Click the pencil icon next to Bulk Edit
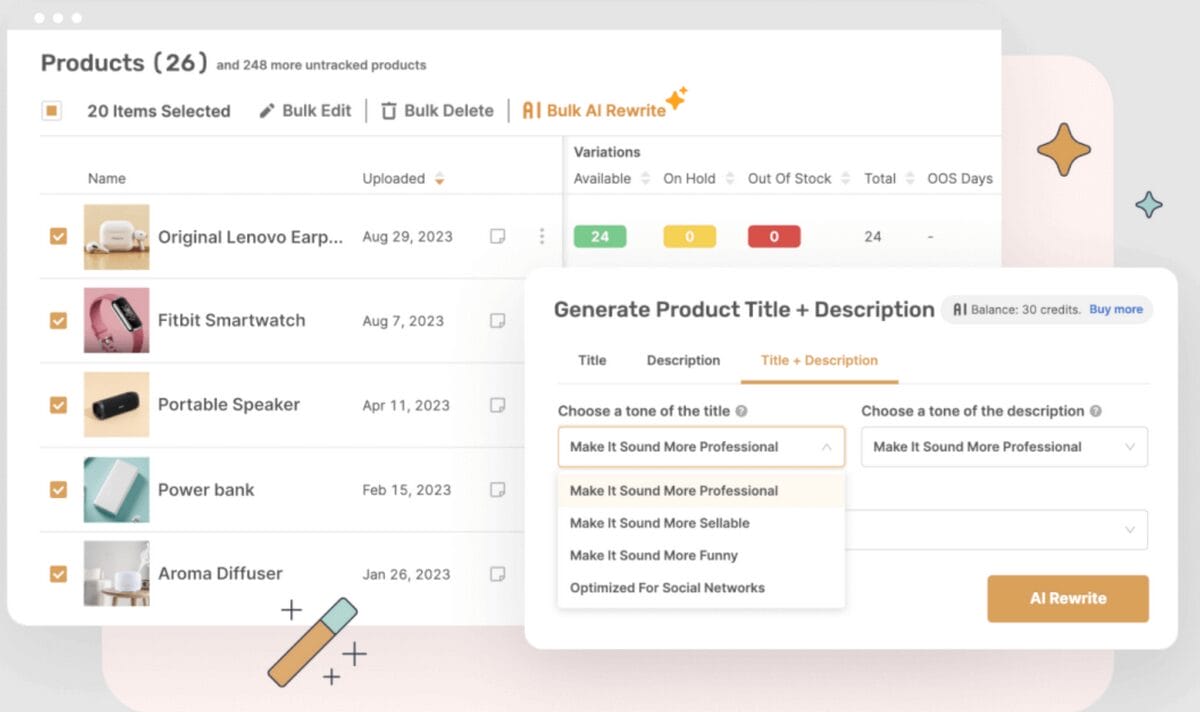This screenshot has height=712, width=1200. pyautogui.click(x=265, y=110)
